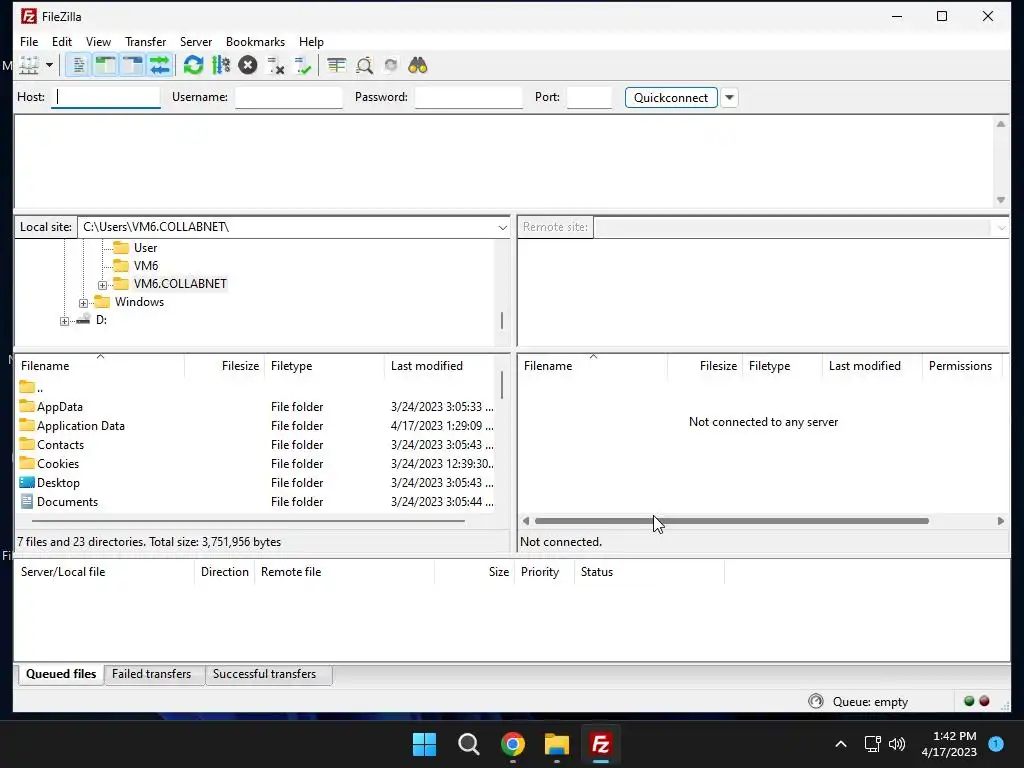Open Quickconnect history dropdown arrow
This screenshot has width=1024, height=768.
pyautogui.click(x=729, y=97)
